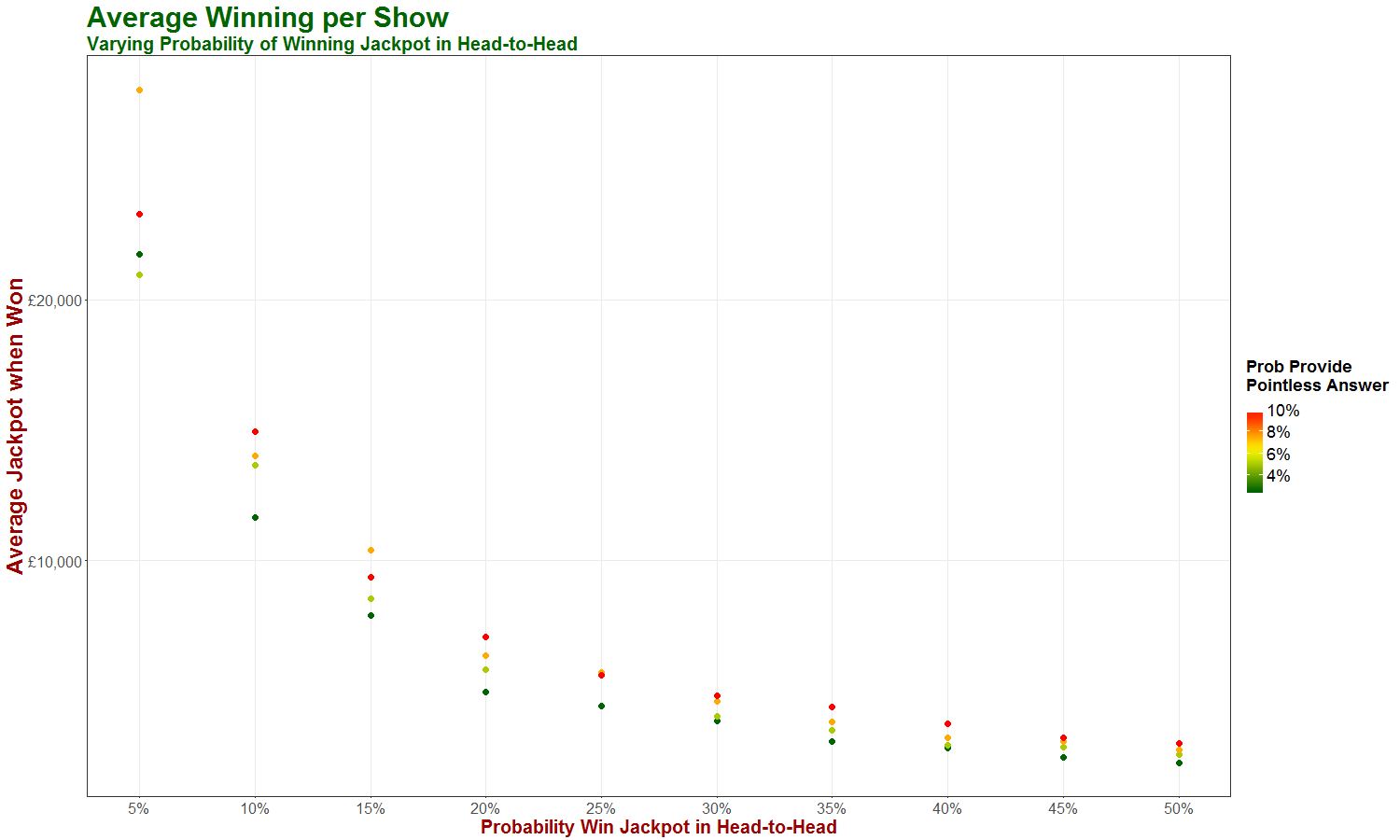Click the red data point at 40%

pyautogui.click(x=947, y=724)
